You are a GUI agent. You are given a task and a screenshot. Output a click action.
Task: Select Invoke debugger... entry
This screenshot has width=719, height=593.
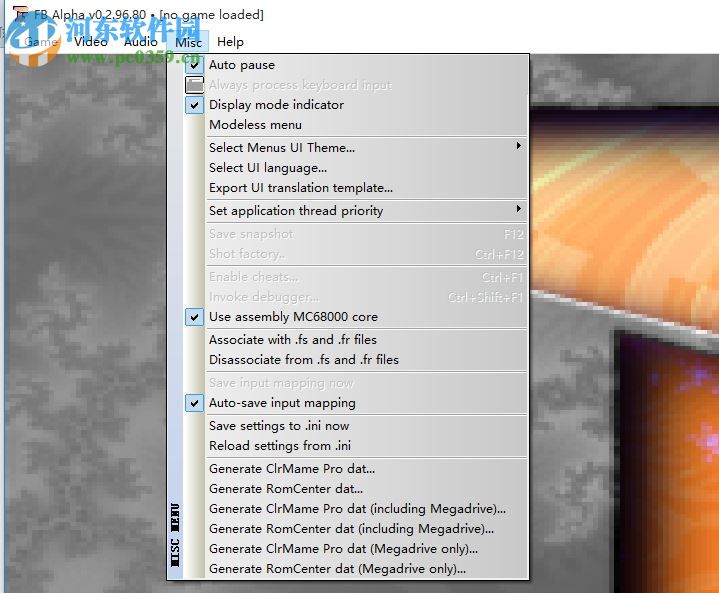(355, 297)
